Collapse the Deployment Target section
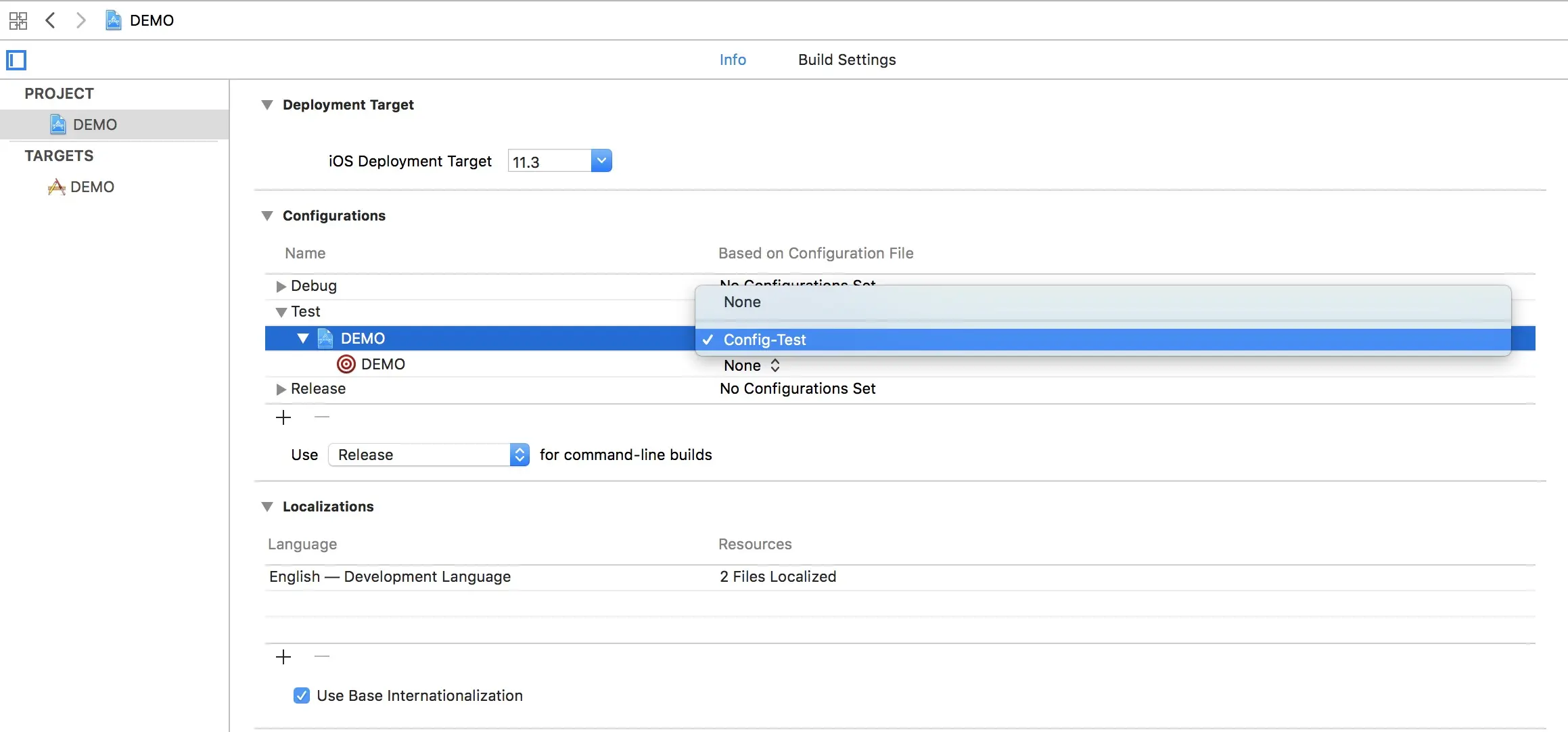 [267, 105]
